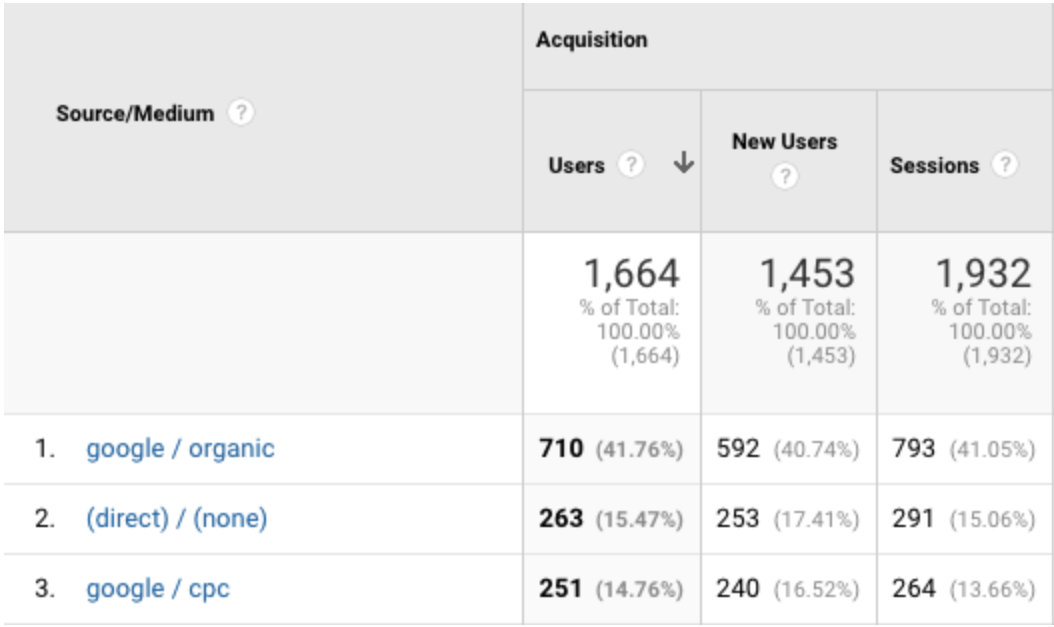The image size is (1054, 627).
Task: Sort by Users column header
Action: click(x=576, y=165)
